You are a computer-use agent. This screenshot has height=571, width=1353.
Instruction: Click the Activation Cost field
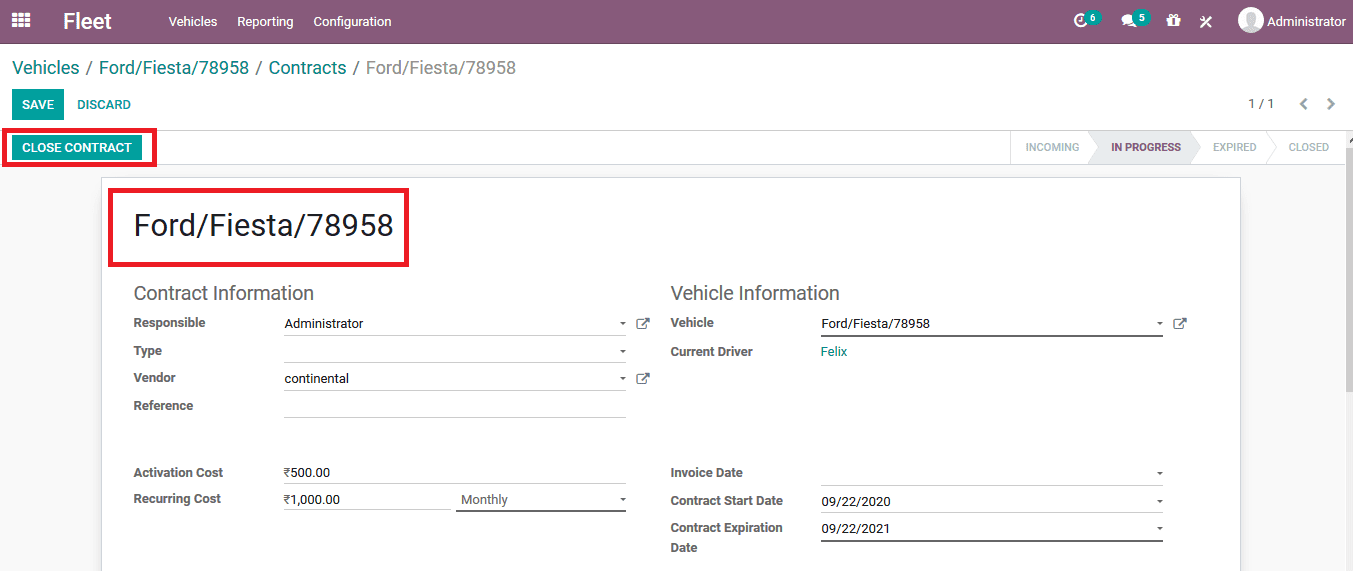(455, 473)
